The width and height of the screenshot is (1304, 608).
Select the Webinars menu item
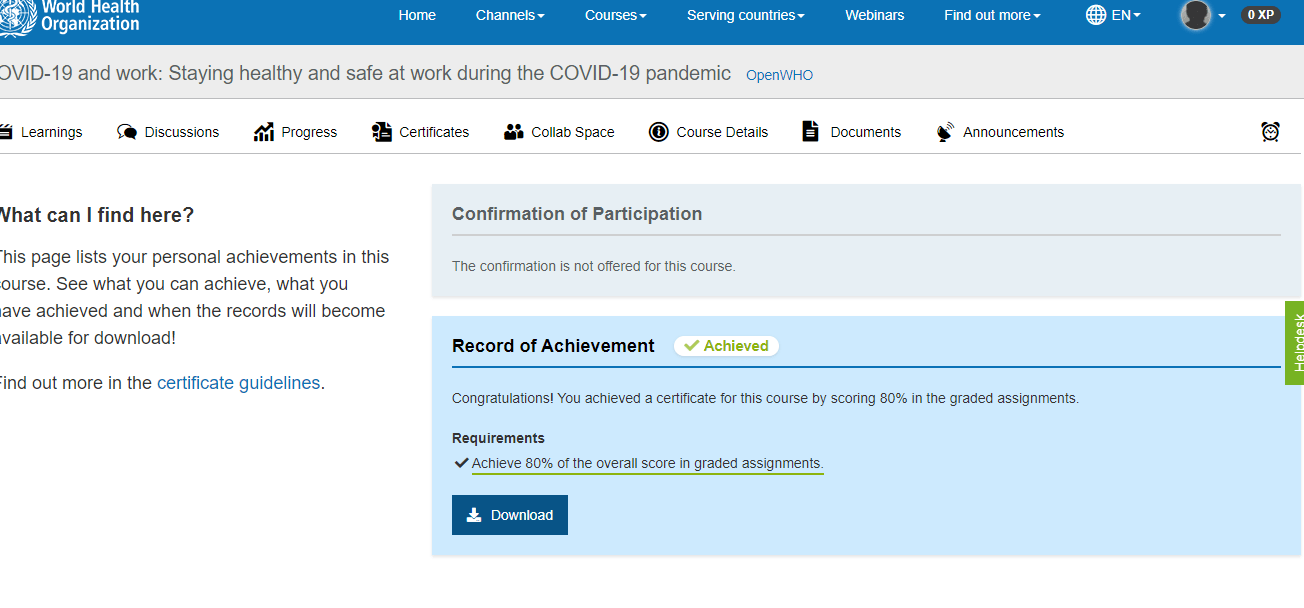(874, 15)
